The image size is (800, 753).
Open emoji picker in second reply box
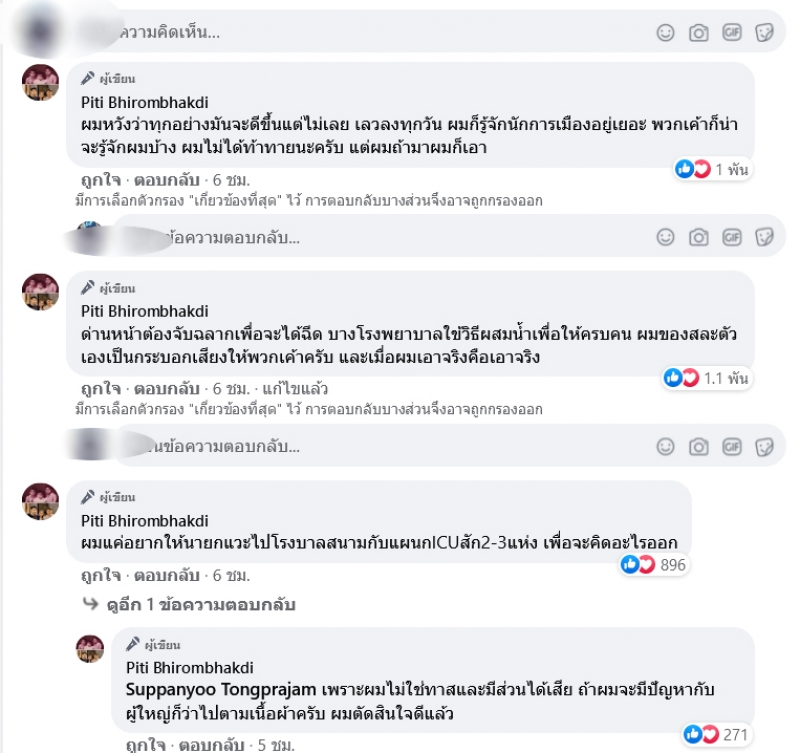coord(665,447)
